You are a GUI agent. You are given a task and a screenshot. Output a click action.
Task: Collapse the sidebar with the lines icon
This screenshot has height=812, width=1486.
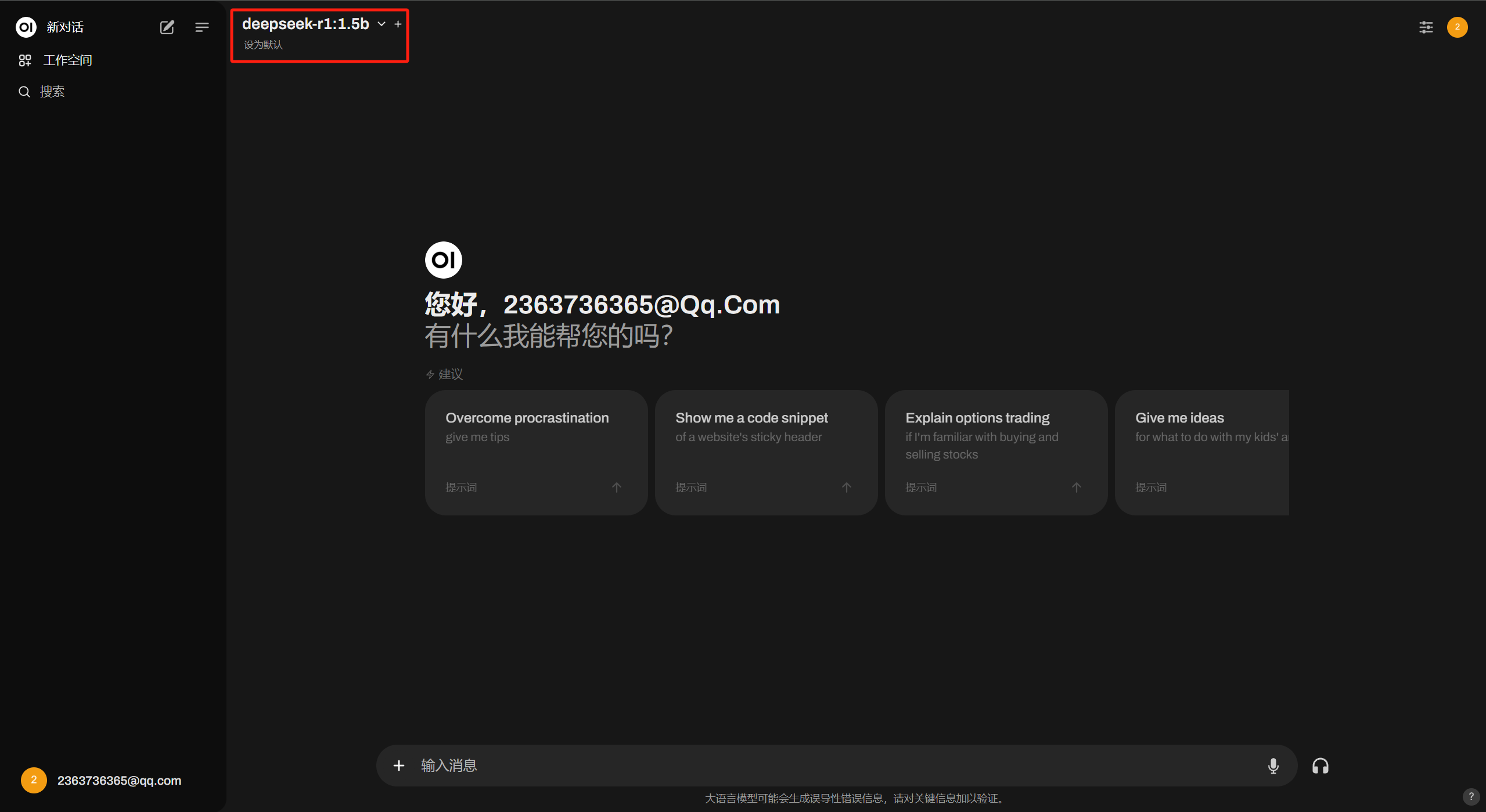click(x=202, y=27)
